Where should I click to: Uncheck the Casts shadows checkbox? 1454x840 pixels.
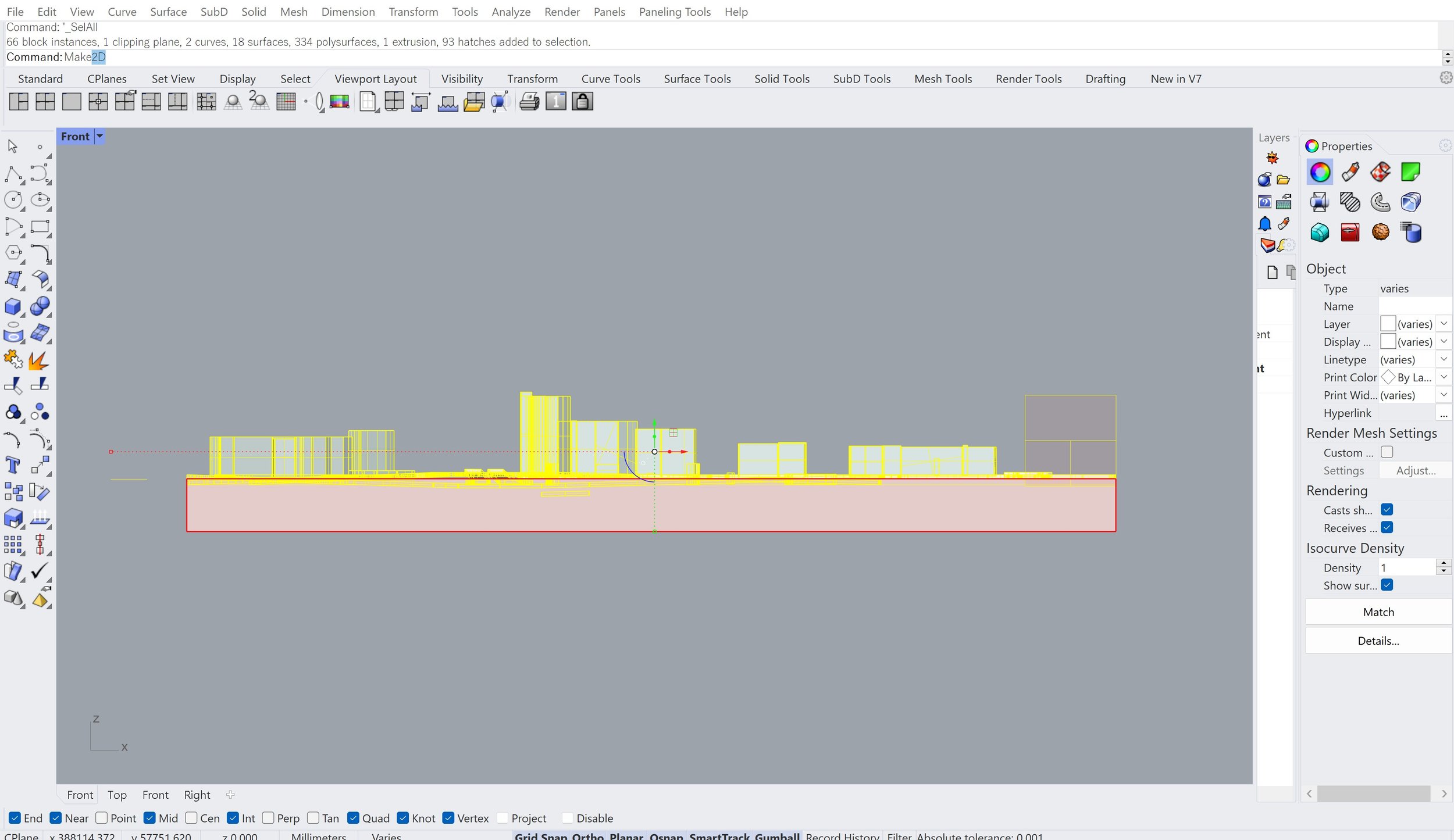pos(1387,509)
